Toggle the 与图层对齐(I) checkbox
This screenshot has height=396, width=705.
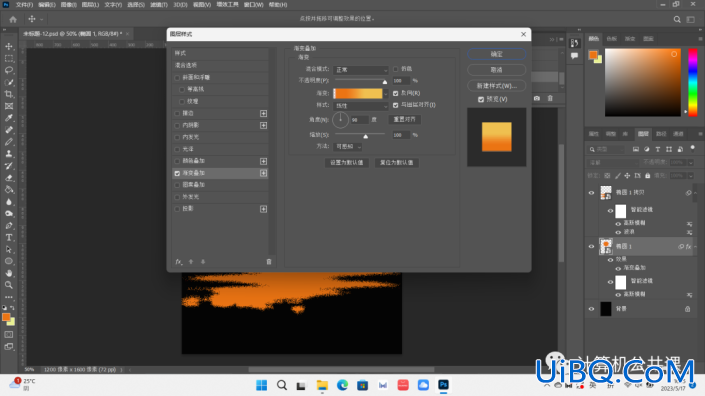(396, 105)
